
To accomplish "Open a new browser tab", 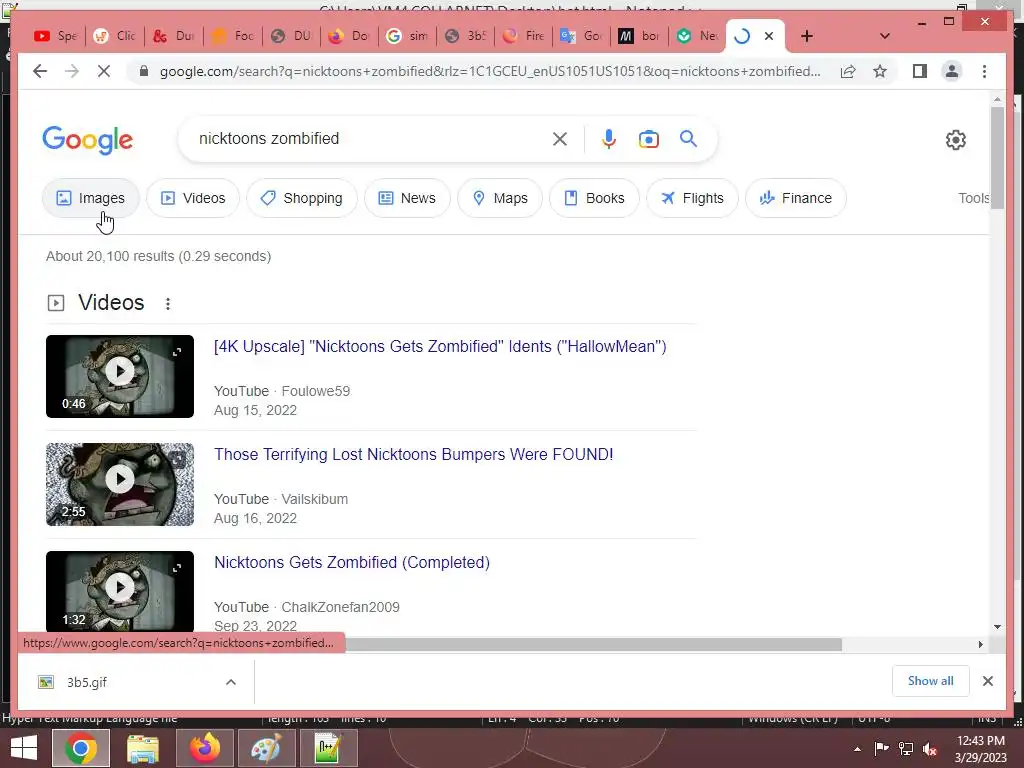I will pos(807,36).
